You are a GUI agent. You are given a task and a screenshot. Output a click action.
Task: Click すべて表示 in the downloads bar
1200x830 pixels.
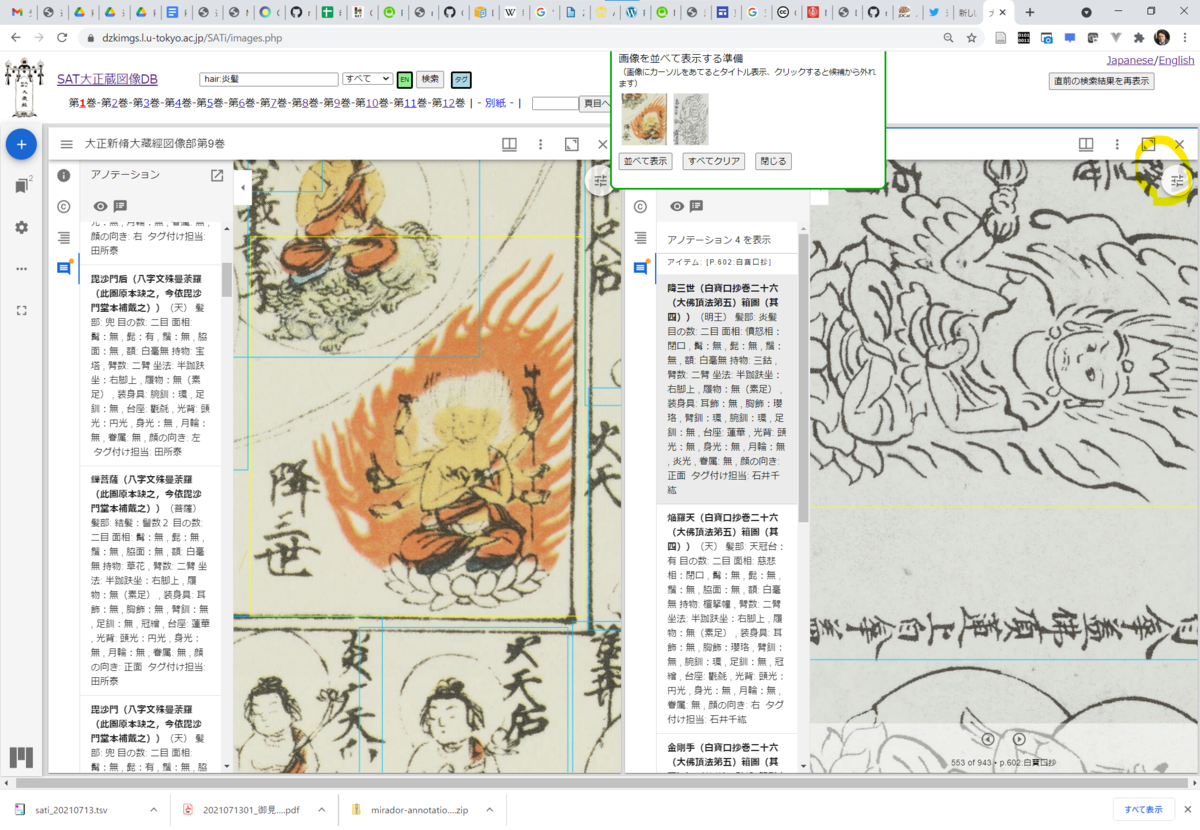coord(1142,809)
